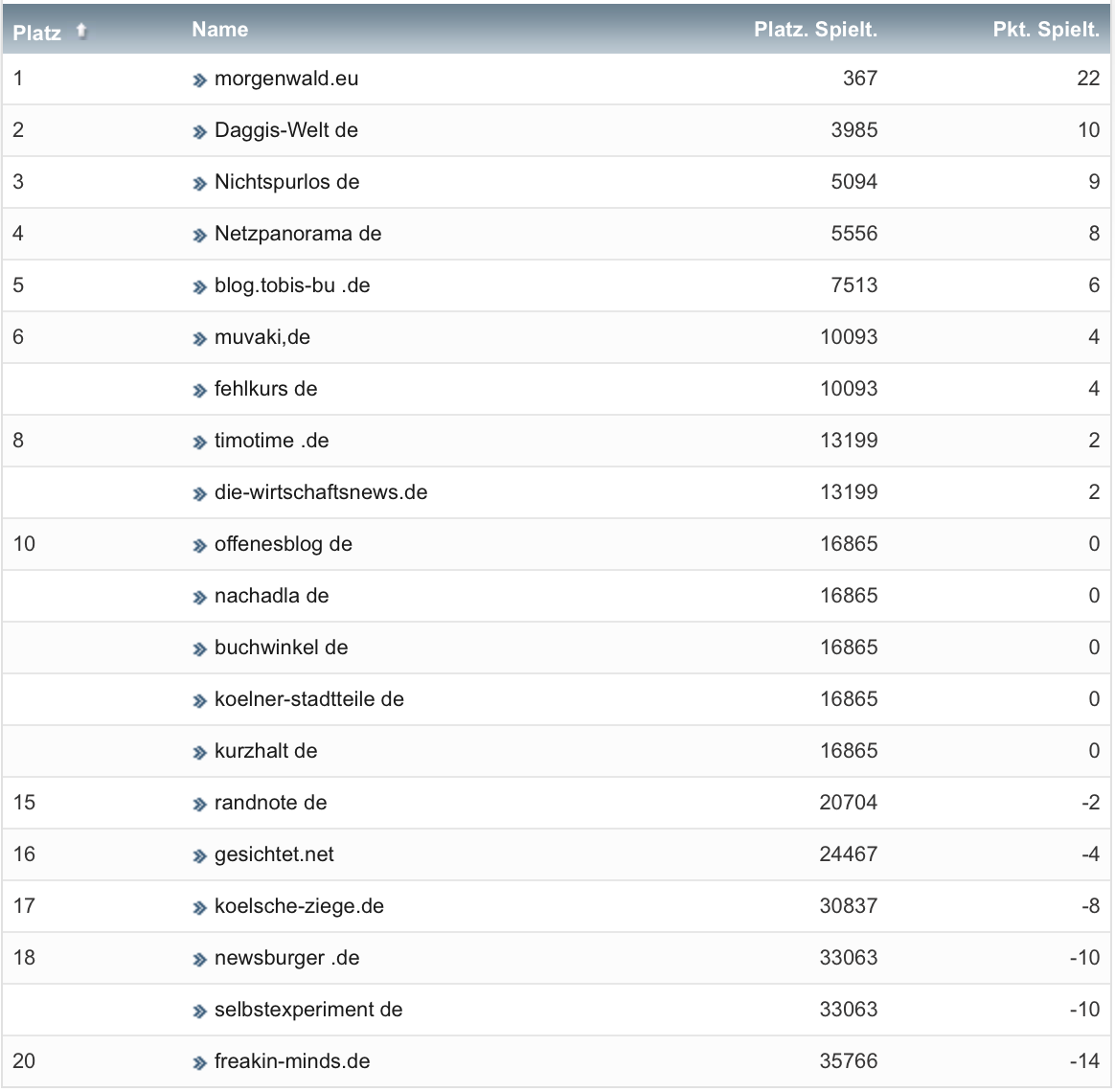The height and width of the screenshot is (1092, 1115).
Task: Open the morgenwald.eu link
Action: pyautogui.click(x=286, y=79)
